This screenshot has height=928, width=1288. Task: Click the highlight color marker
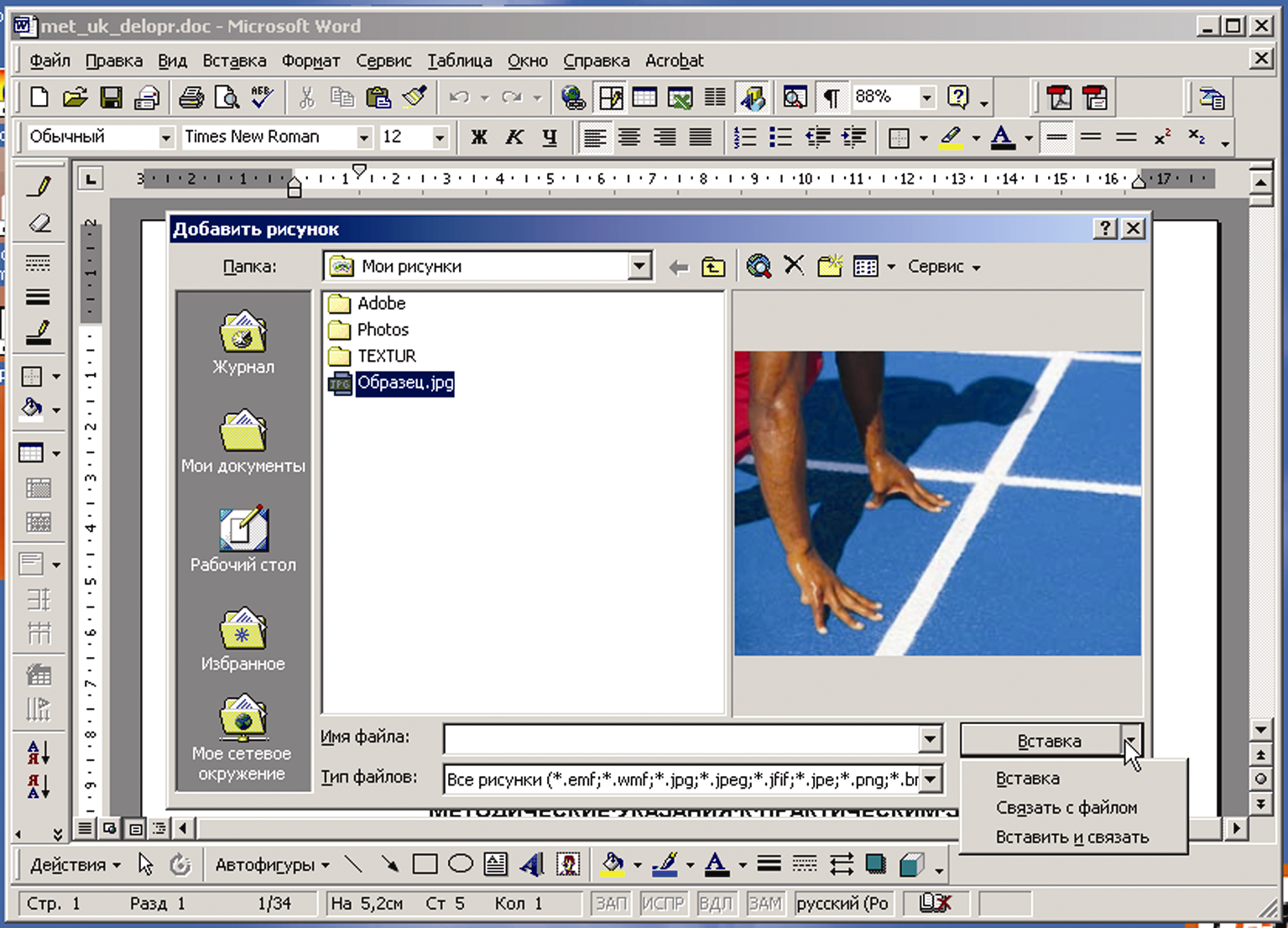pos(951,137)
